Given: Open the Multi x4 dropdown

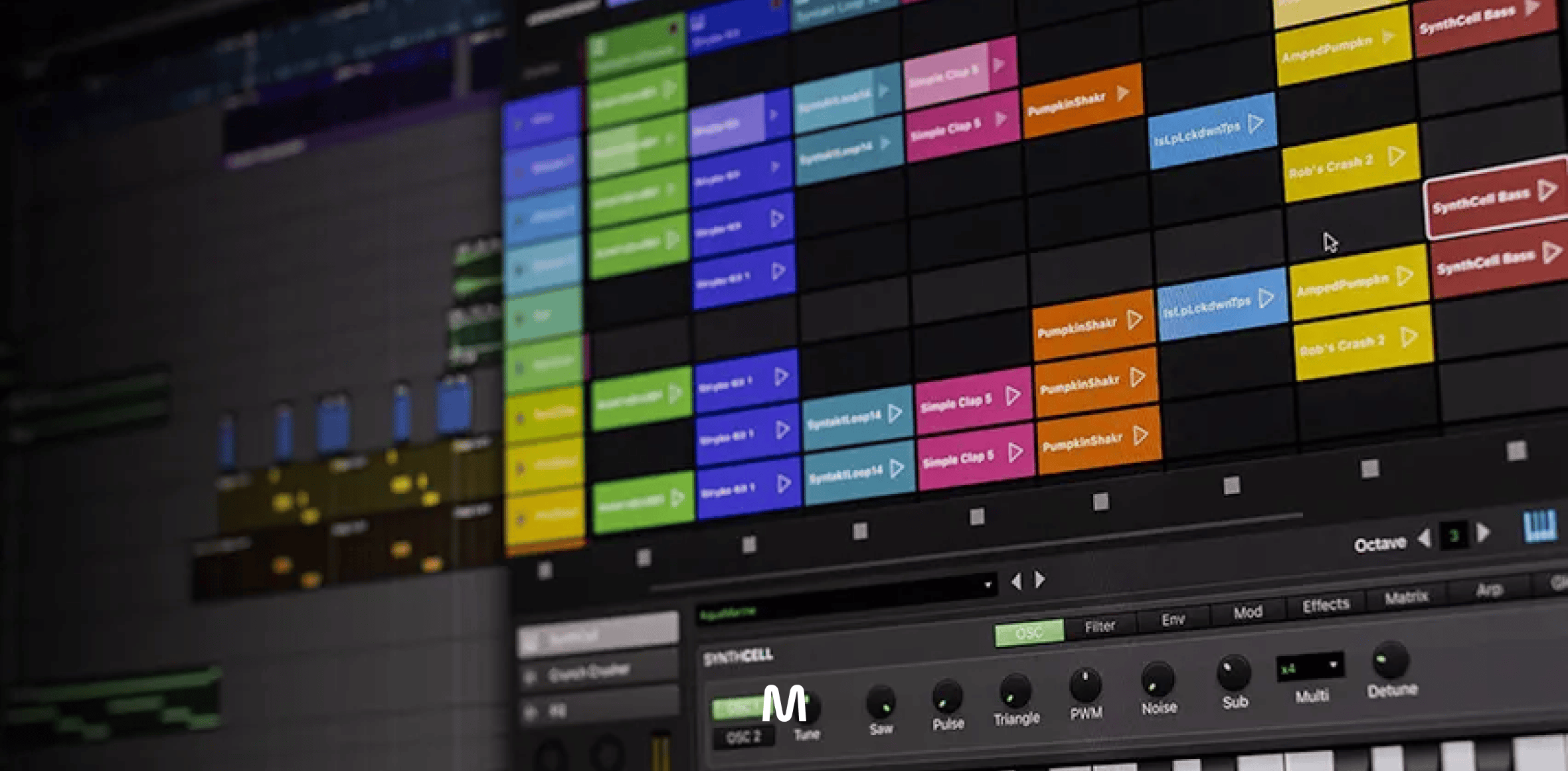Looking at the screenshot, I should coord(1310,667).
